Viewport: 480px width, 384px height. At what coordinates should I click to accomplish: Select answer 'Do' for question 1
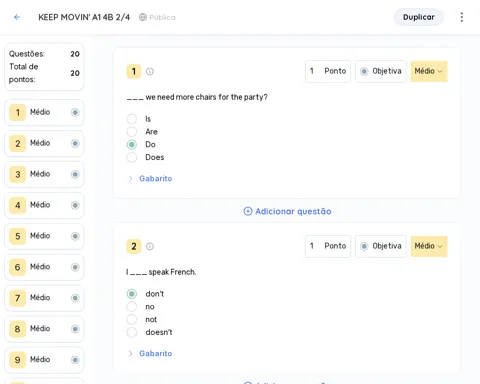132,144
